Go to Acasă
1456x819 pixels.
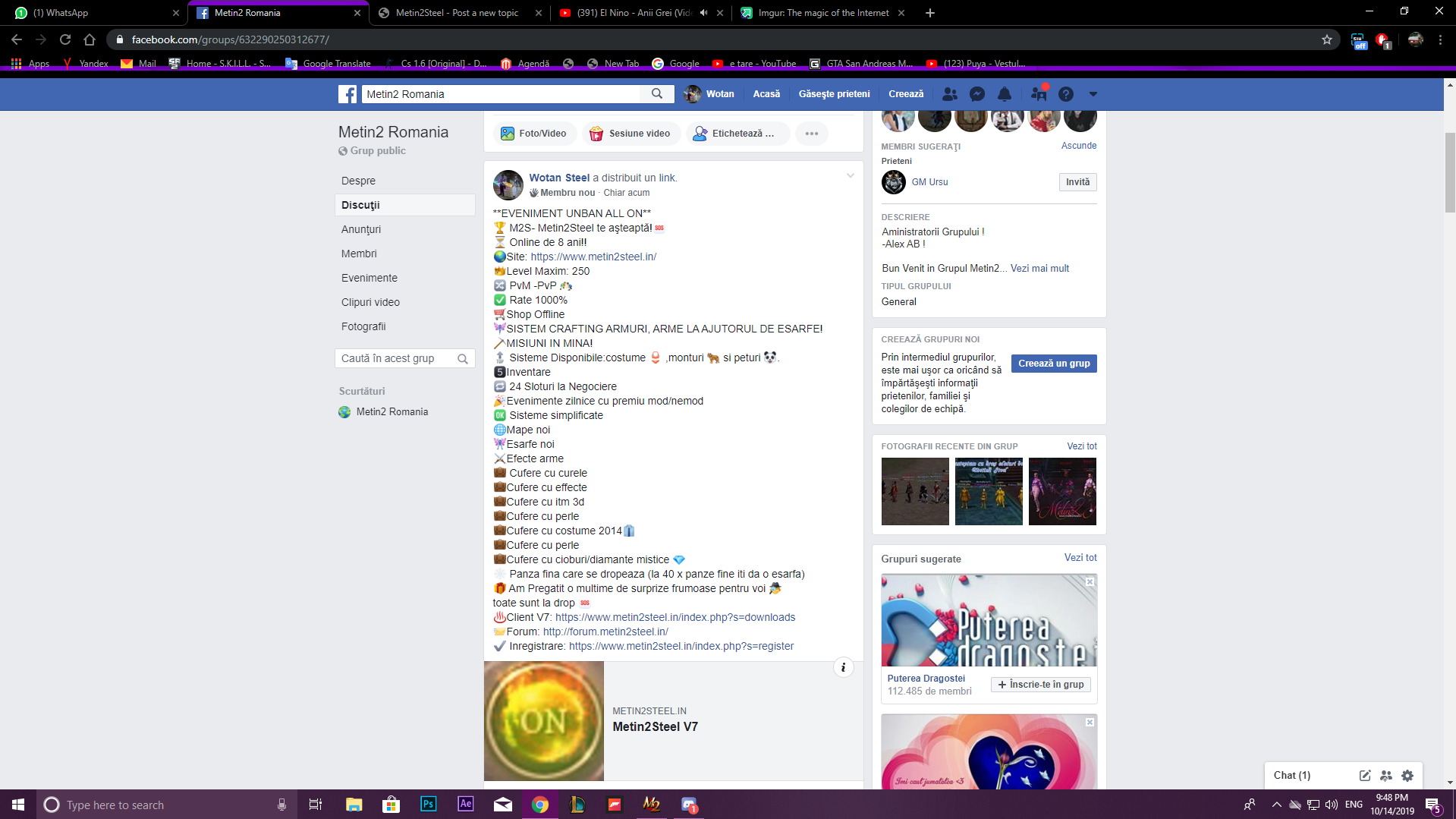pyautogui.click(x=766, y=94)
